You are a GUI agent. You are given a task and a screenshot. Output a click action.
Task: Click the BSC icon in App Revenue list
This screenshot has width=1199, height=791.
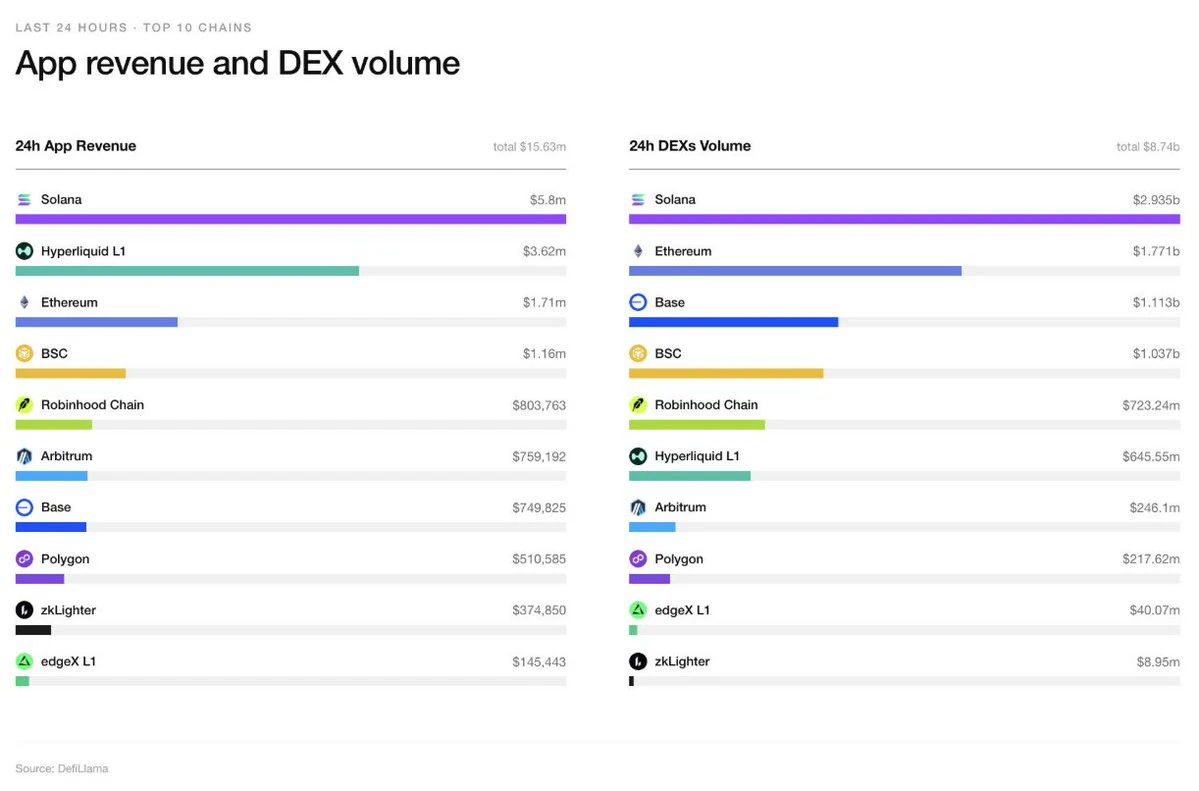click(x=24, y=353)
